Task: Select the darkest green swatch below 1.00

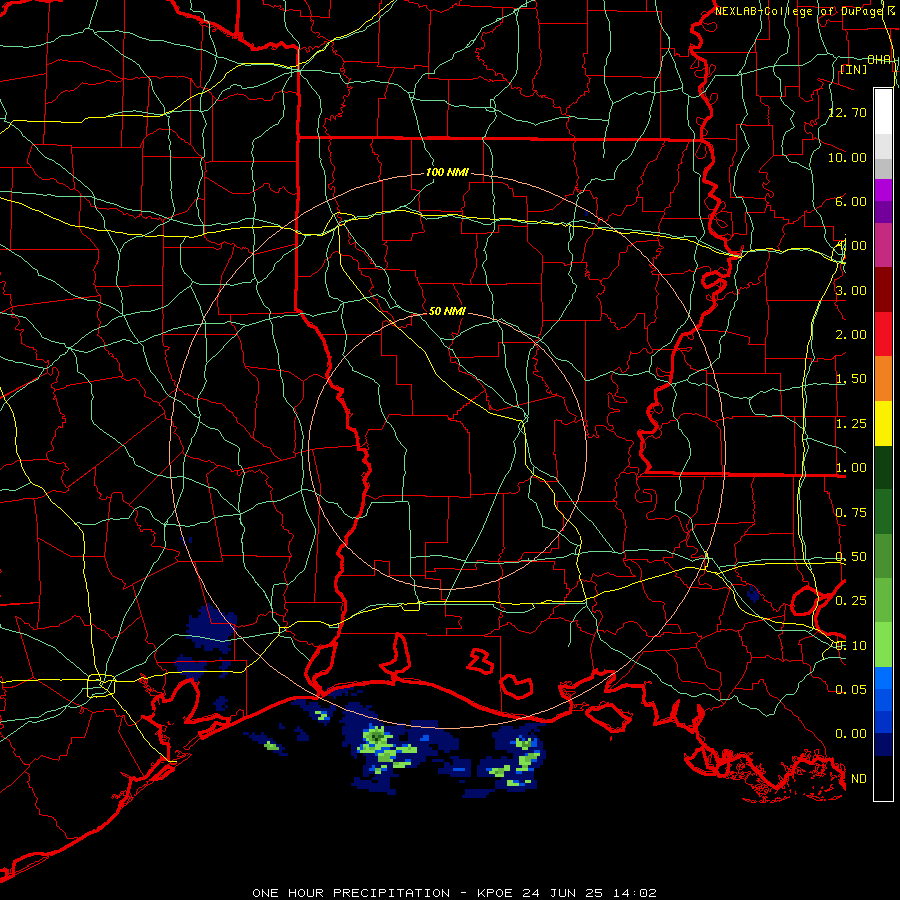Action: pos(883,468)
